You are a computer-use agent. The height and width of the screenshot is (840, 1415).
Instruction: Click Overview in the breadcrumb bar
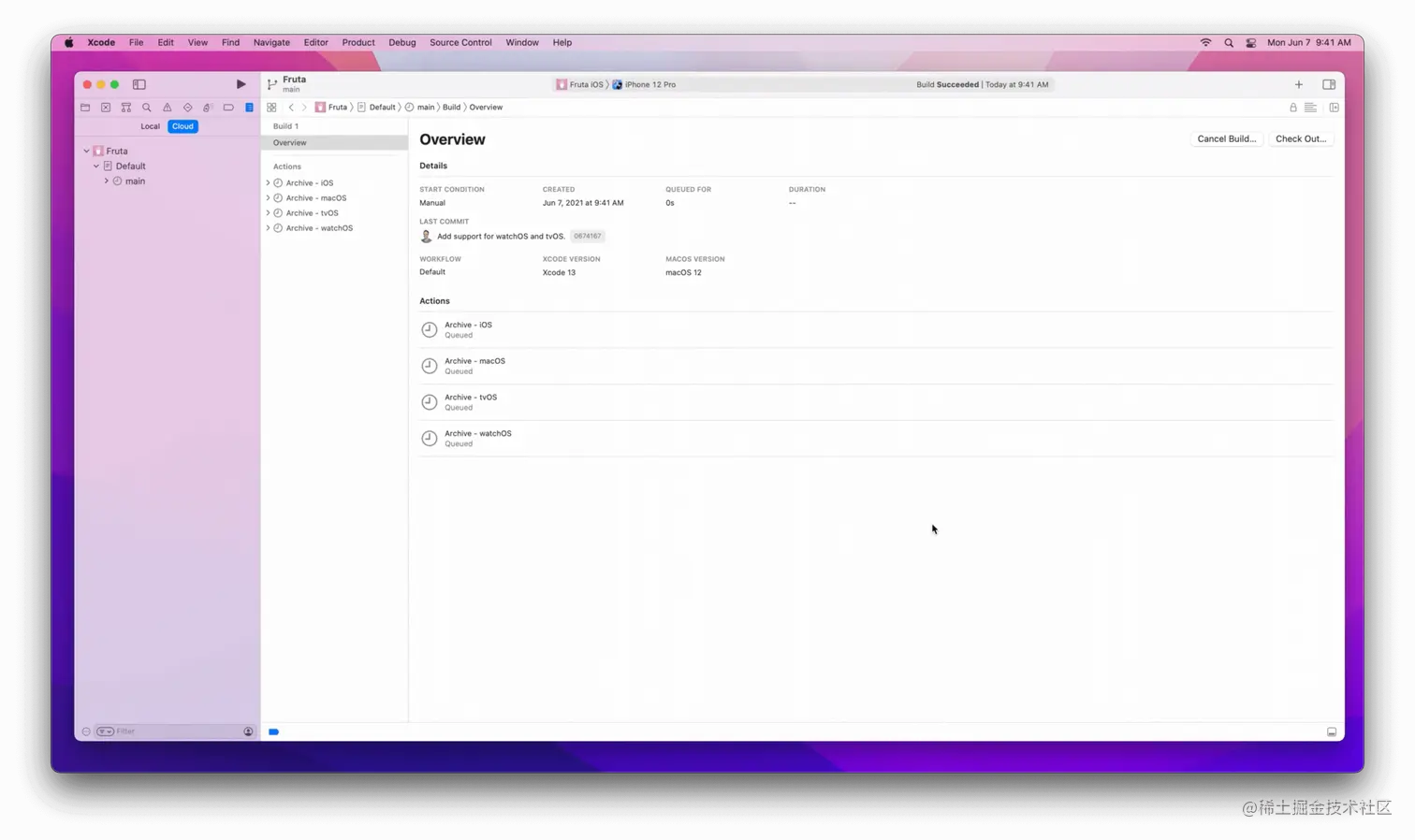(486, 108)
